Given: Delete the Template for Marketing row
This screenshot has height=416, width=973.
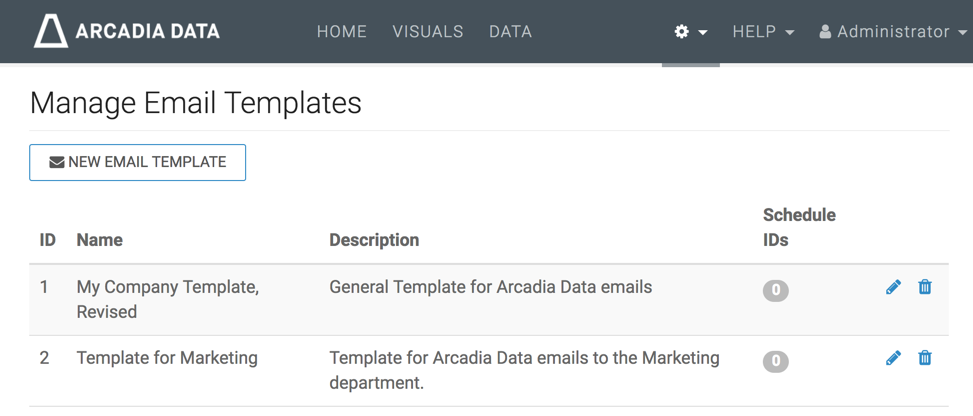Looking at the screenshot, I should pyautogui.click(x=925, y=358).
